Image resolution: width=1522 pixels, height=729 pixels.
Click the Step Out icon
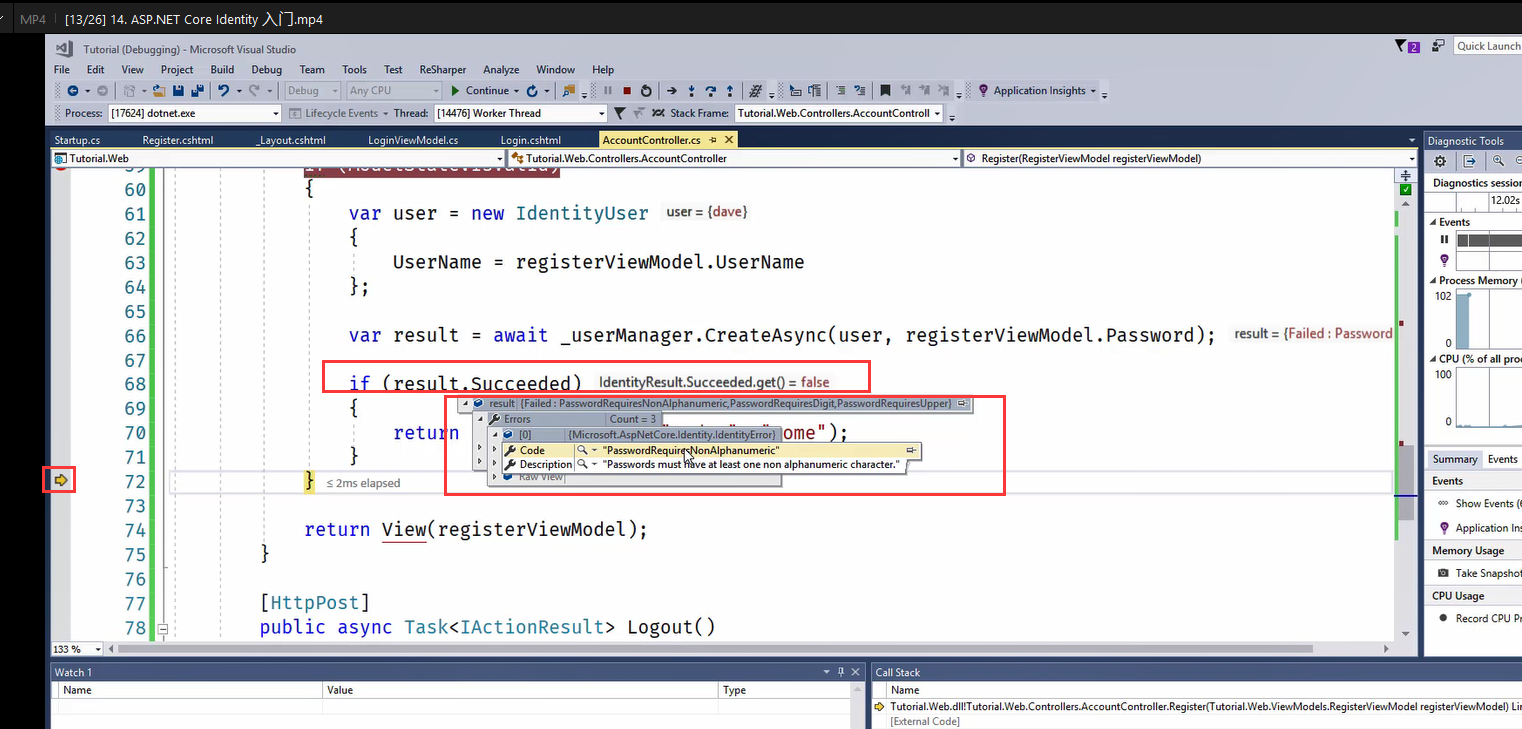click(x=730, y=90)
